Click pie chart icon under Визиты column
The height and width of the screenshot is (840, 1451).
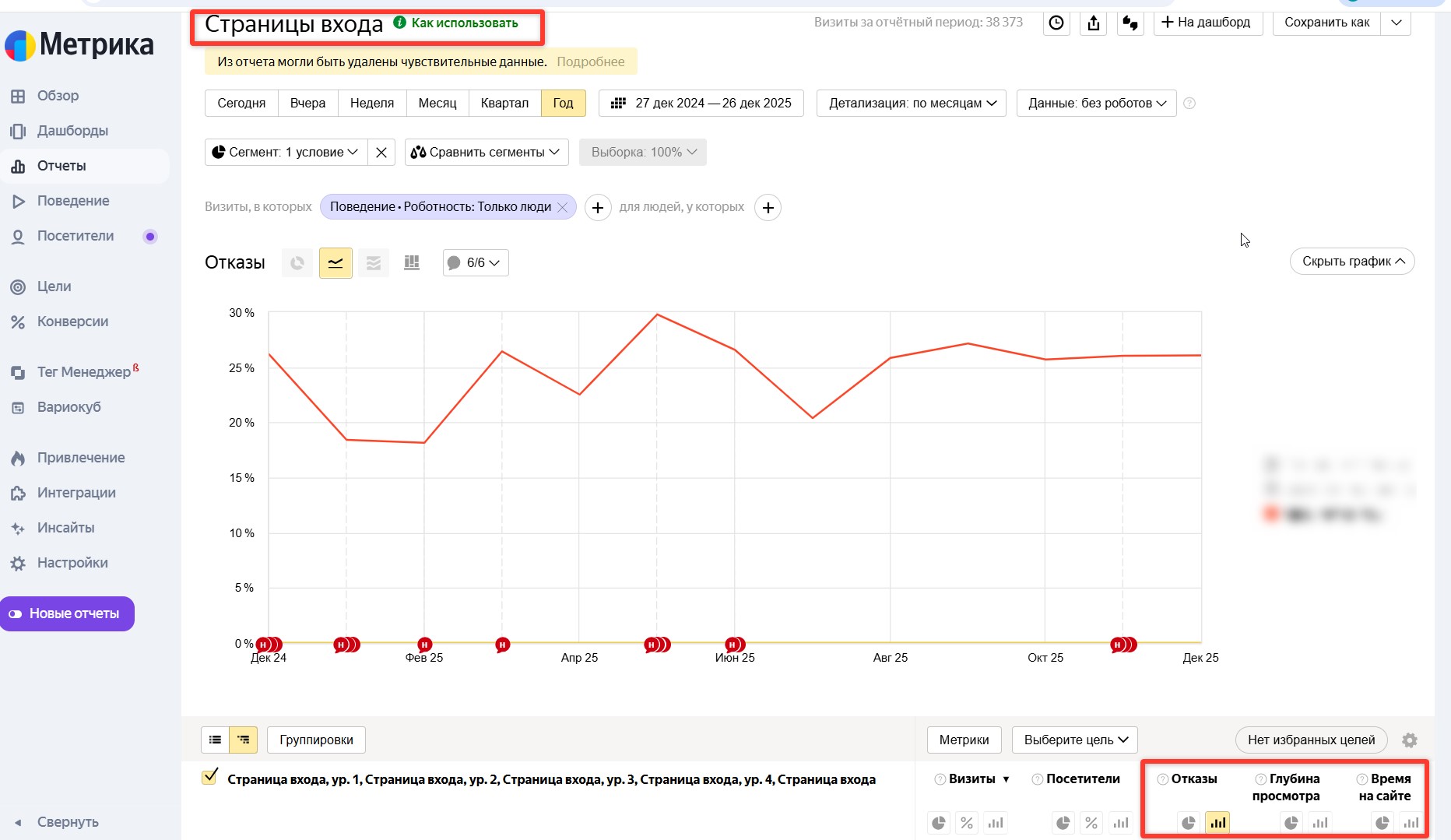[939, 823]
